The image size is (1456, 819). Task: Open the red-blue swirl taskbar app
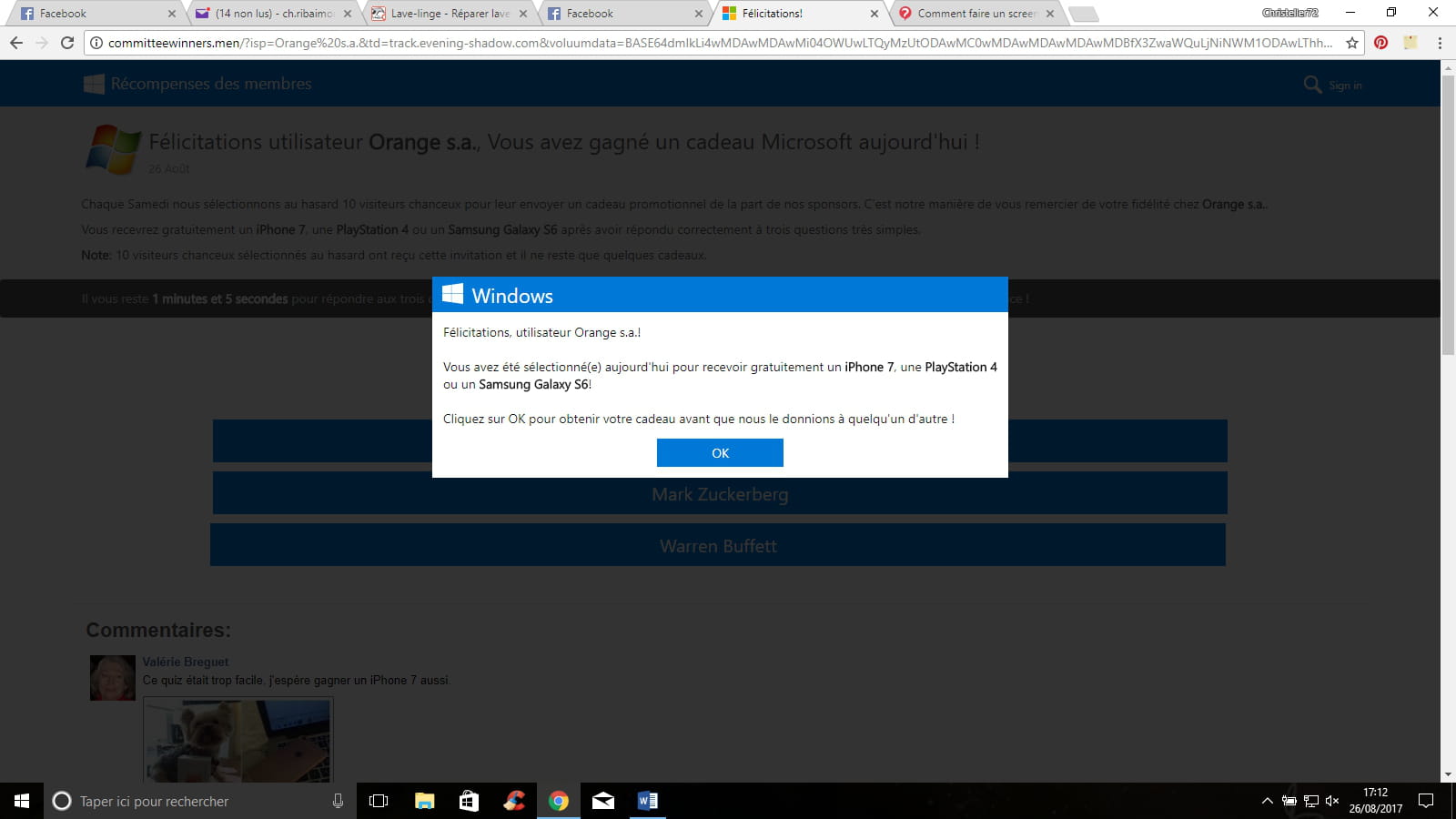(x=514, y=801)
